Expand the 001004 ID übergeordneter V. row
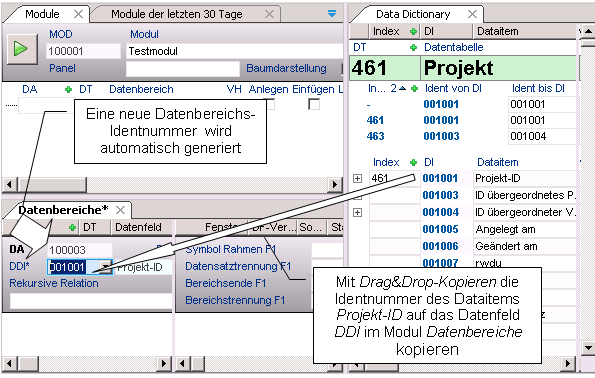Screen dimensions: 595x378 coord(357,213)
